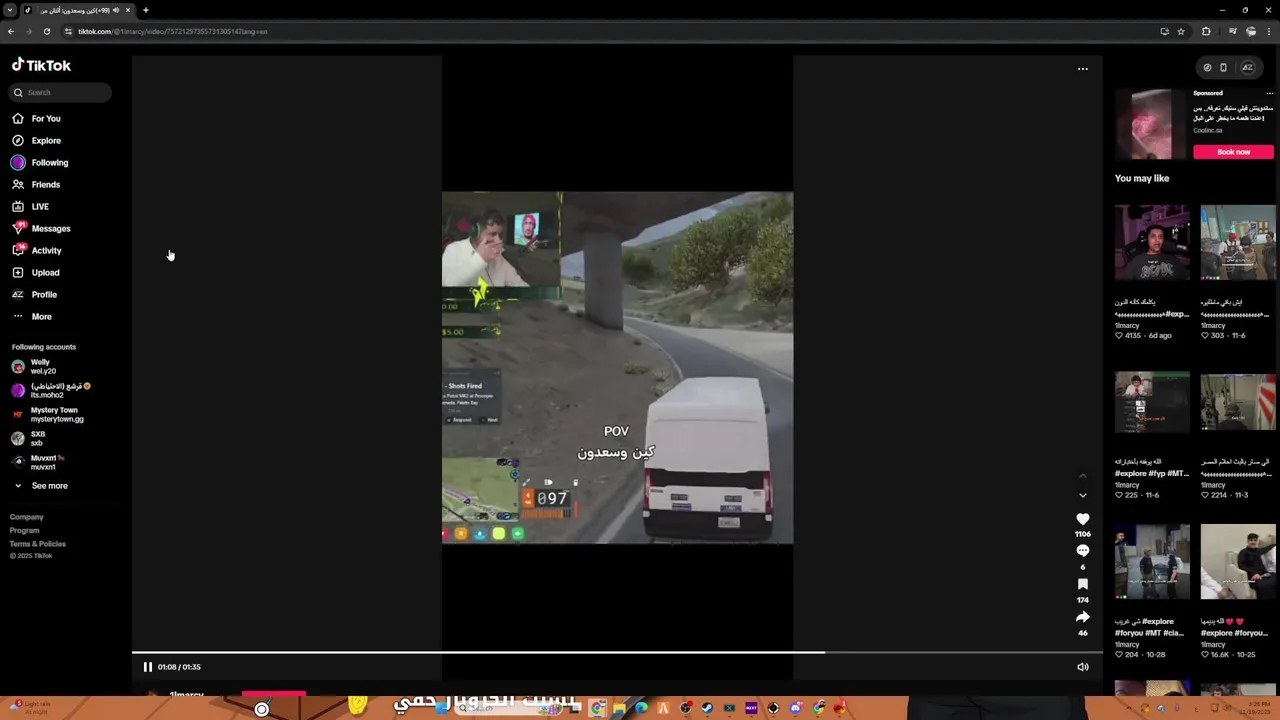Open the Friends tab
The height and width of the screenshot is (720, 1280).
pyautogui.click(x=45, y=185)
